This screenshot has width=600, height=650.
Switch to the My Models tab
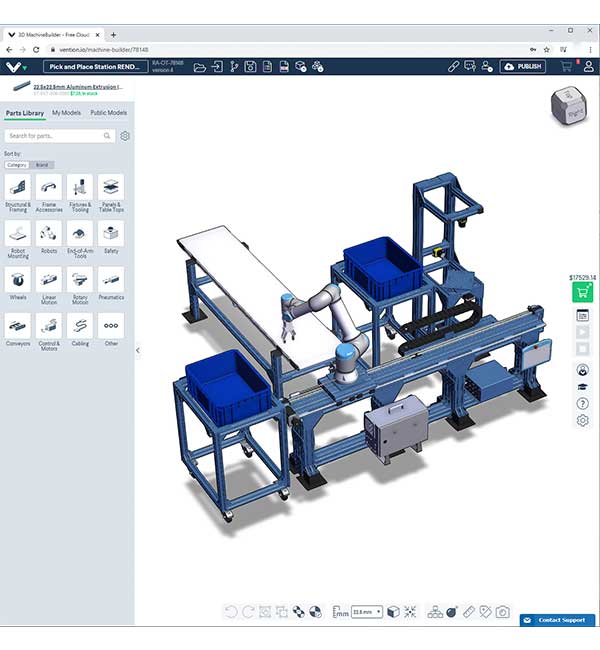pos(67,113)
